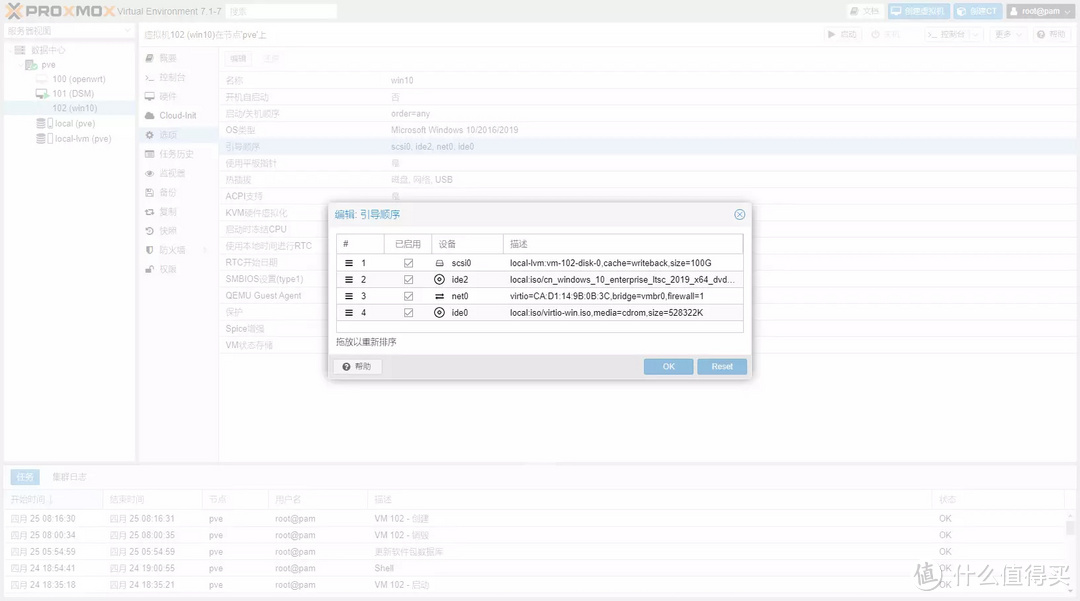Click drag handle for net0 row
The image size is (1080, 601).
[x=349, y=296]
